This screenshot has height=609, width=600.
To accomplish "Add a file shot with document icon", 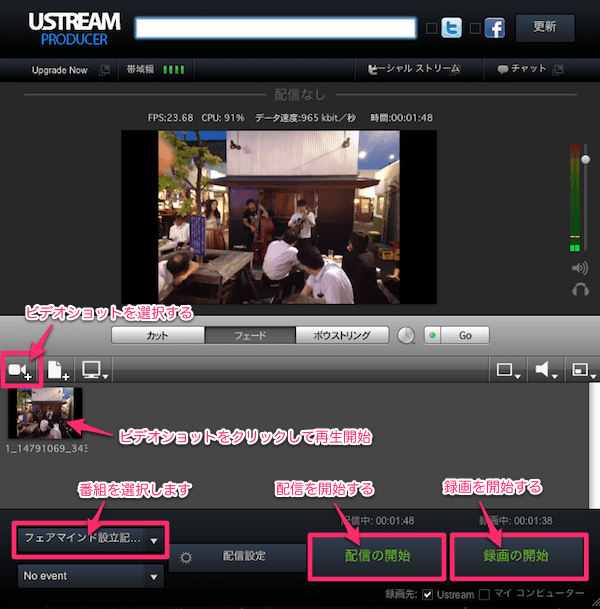I will (58, 370).
